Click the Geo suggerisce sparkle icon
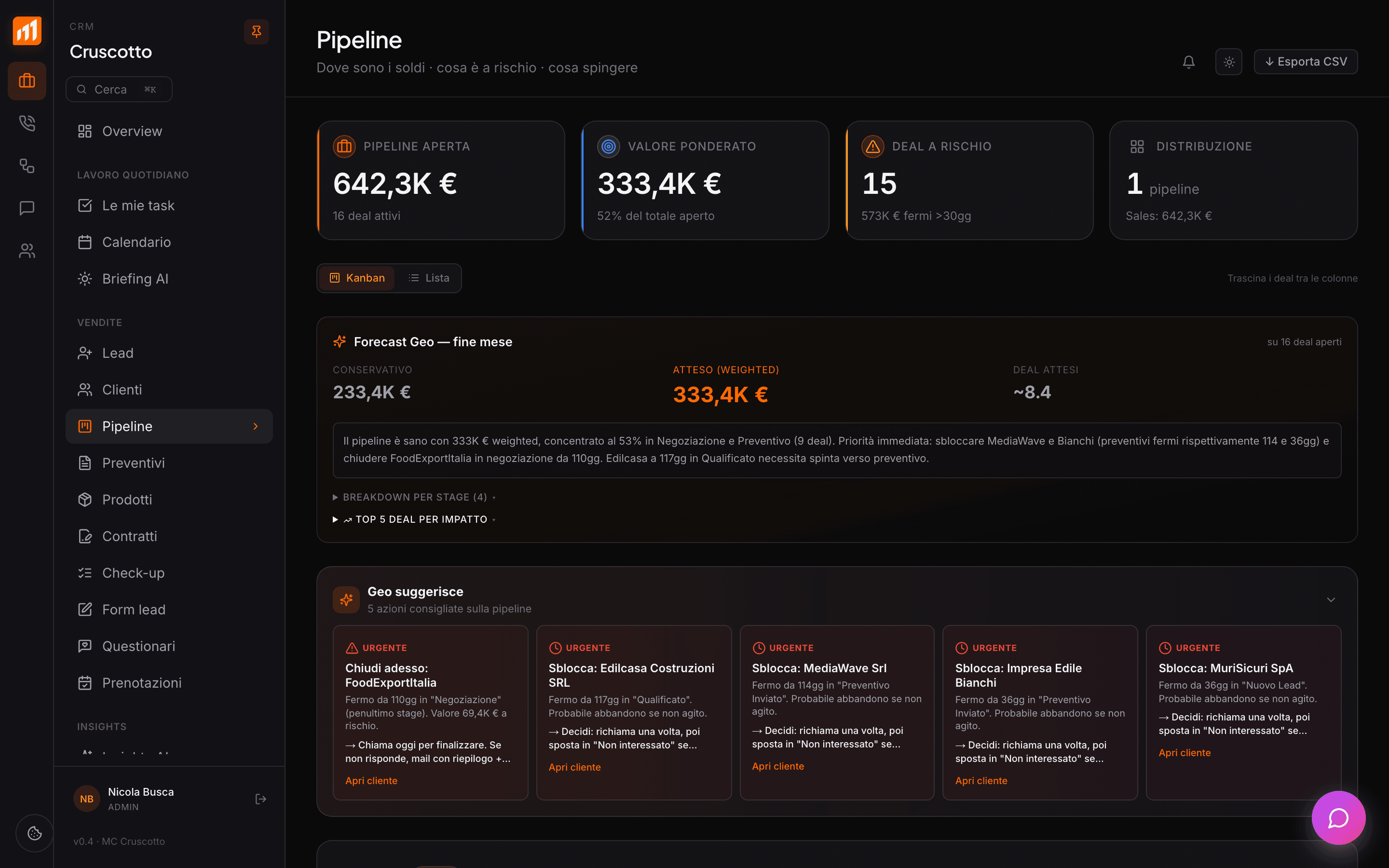This screenshot has height=868, width=1389. pos(346,600)
